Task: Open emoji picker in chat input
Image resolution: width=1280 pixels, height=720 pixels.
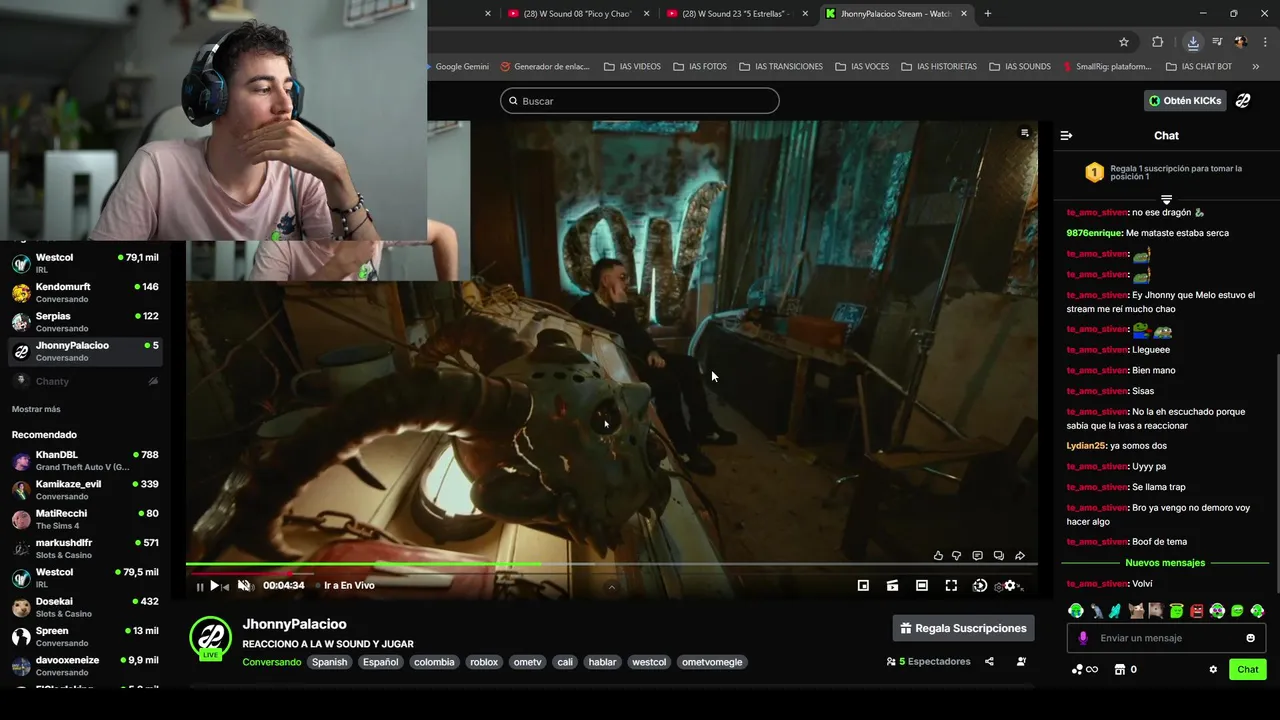Action: pyautogui.click(x=1250, y=638)
